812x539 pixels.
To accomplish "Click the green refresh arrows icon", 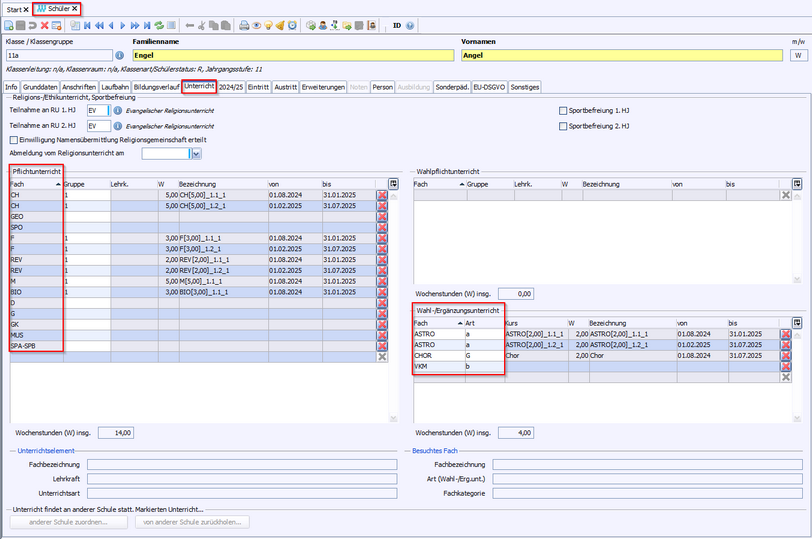I will 159,25.
